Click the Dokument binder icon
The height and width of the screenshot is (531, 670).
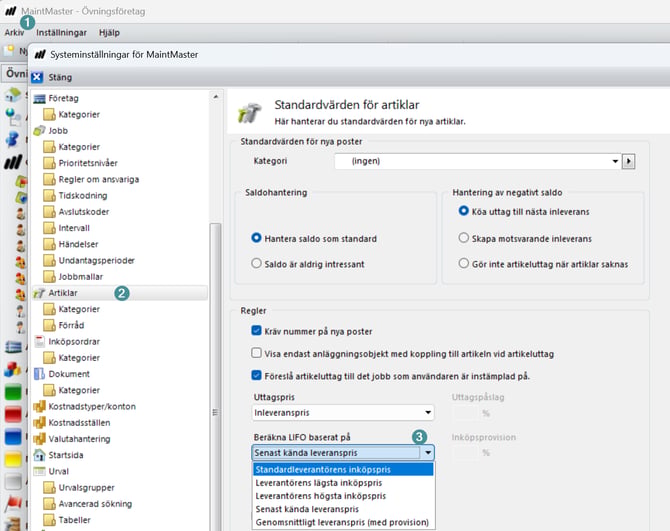[x=39, y=374]
